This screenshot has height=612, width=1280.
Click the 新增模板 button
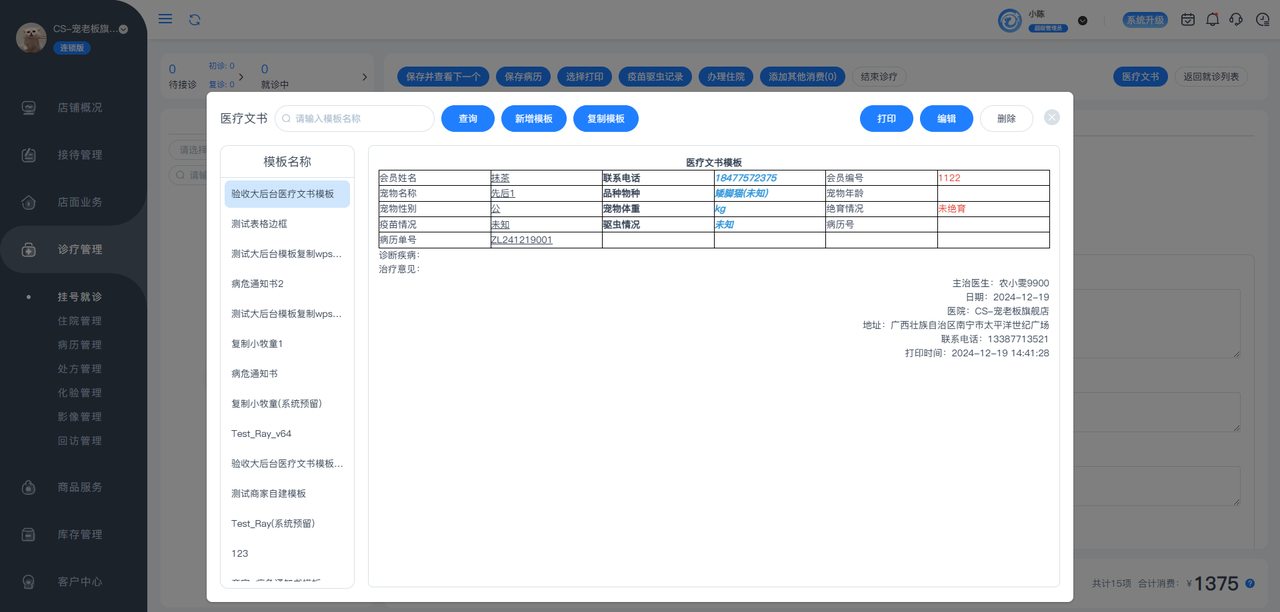[x=533, y=119]
